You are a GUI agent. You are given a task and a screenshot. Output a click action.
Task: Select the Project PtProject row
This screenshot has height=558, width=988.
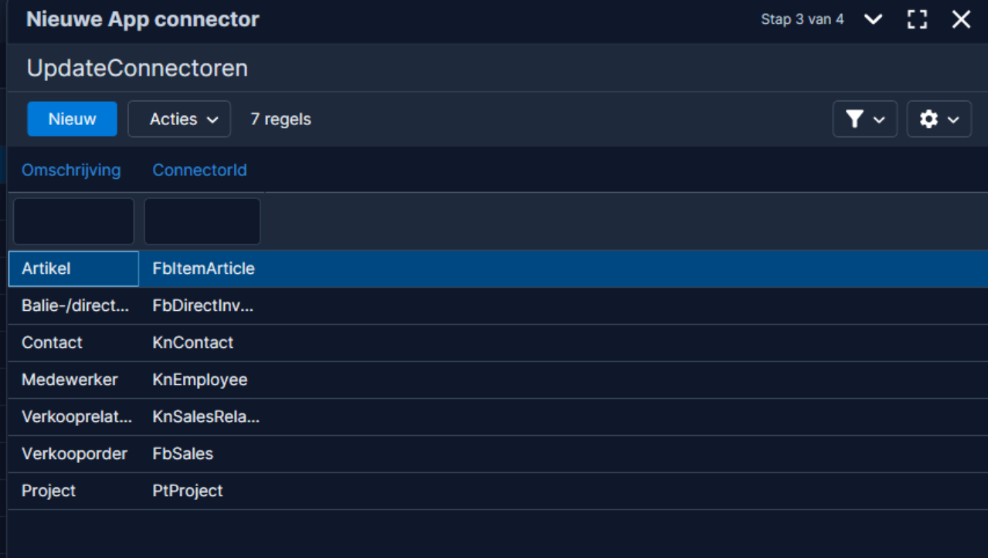tap(498, 491)
